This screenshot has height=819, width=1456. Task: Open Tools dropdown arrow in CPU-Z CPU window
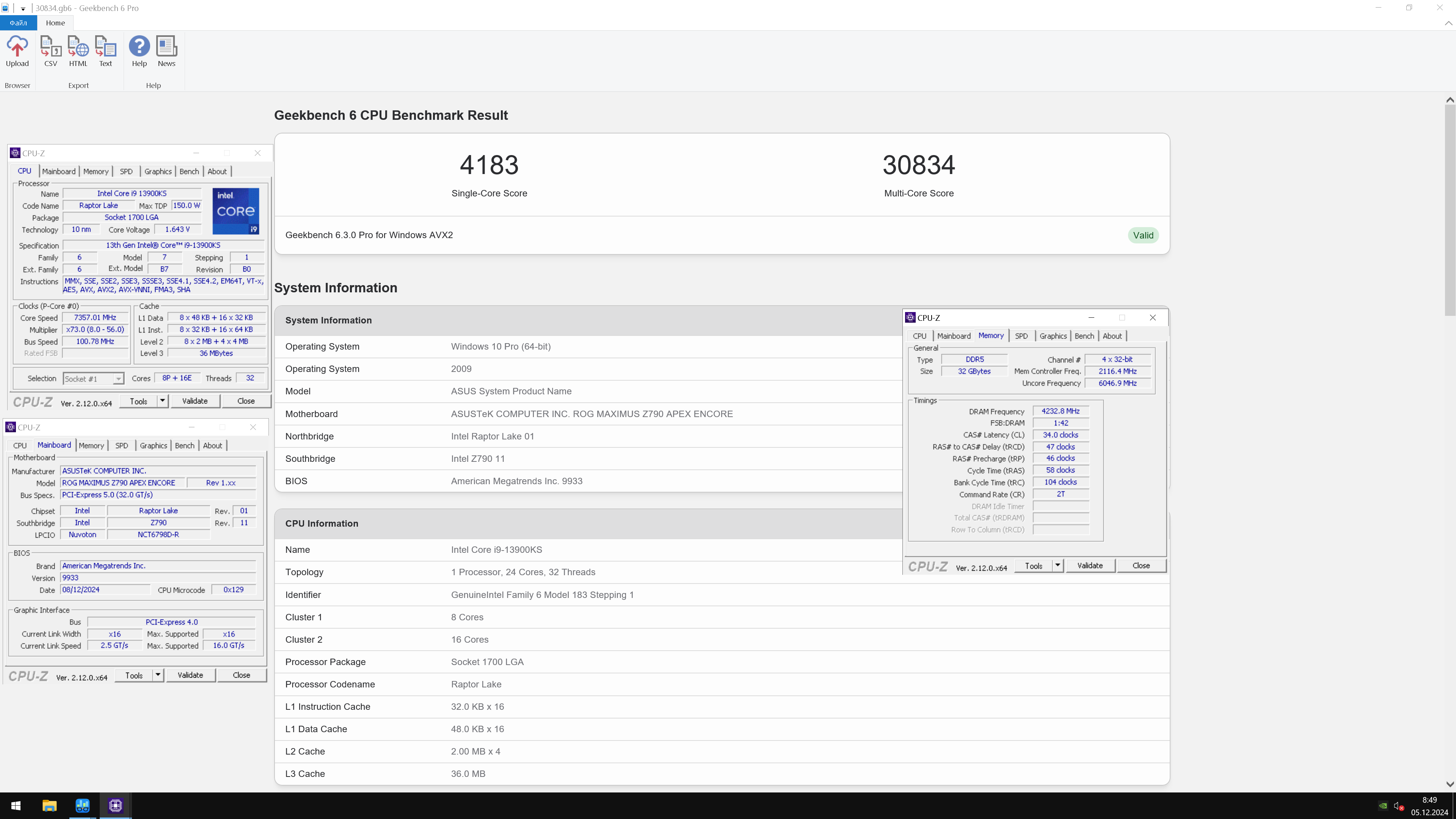point(162,401)
